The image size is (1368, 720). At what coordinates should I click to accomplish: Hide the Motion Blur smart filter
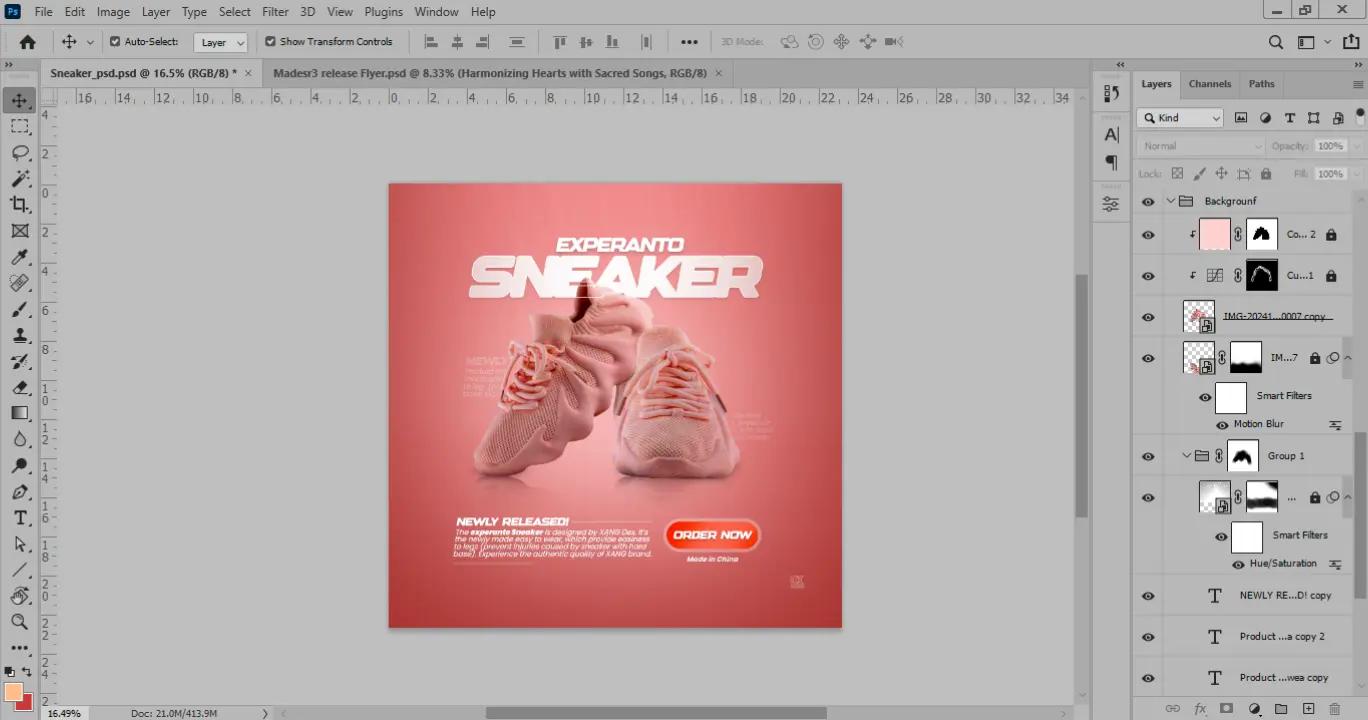(x=1222, y=424)
